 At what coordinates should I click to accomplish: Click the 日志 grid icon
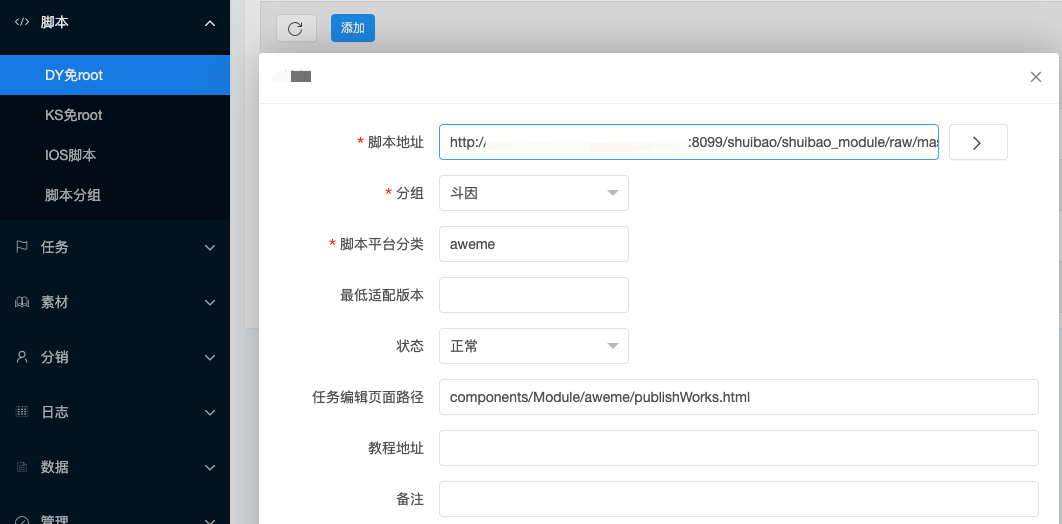(22, 412)
